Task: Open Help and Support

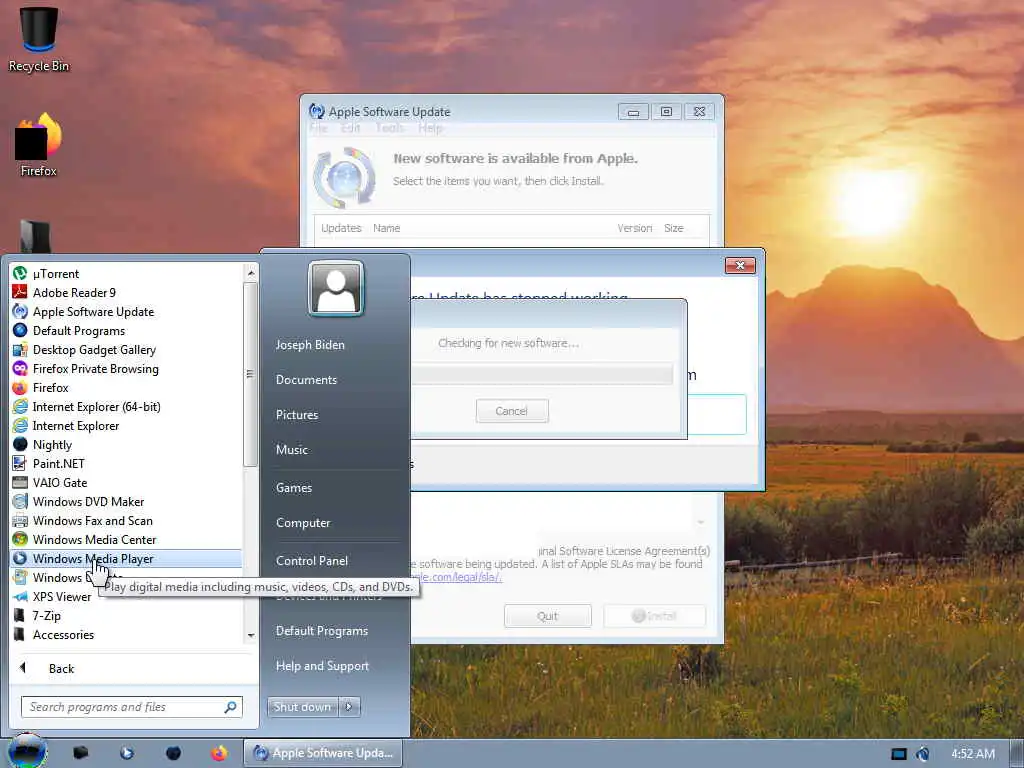Action: coord(322,666)
